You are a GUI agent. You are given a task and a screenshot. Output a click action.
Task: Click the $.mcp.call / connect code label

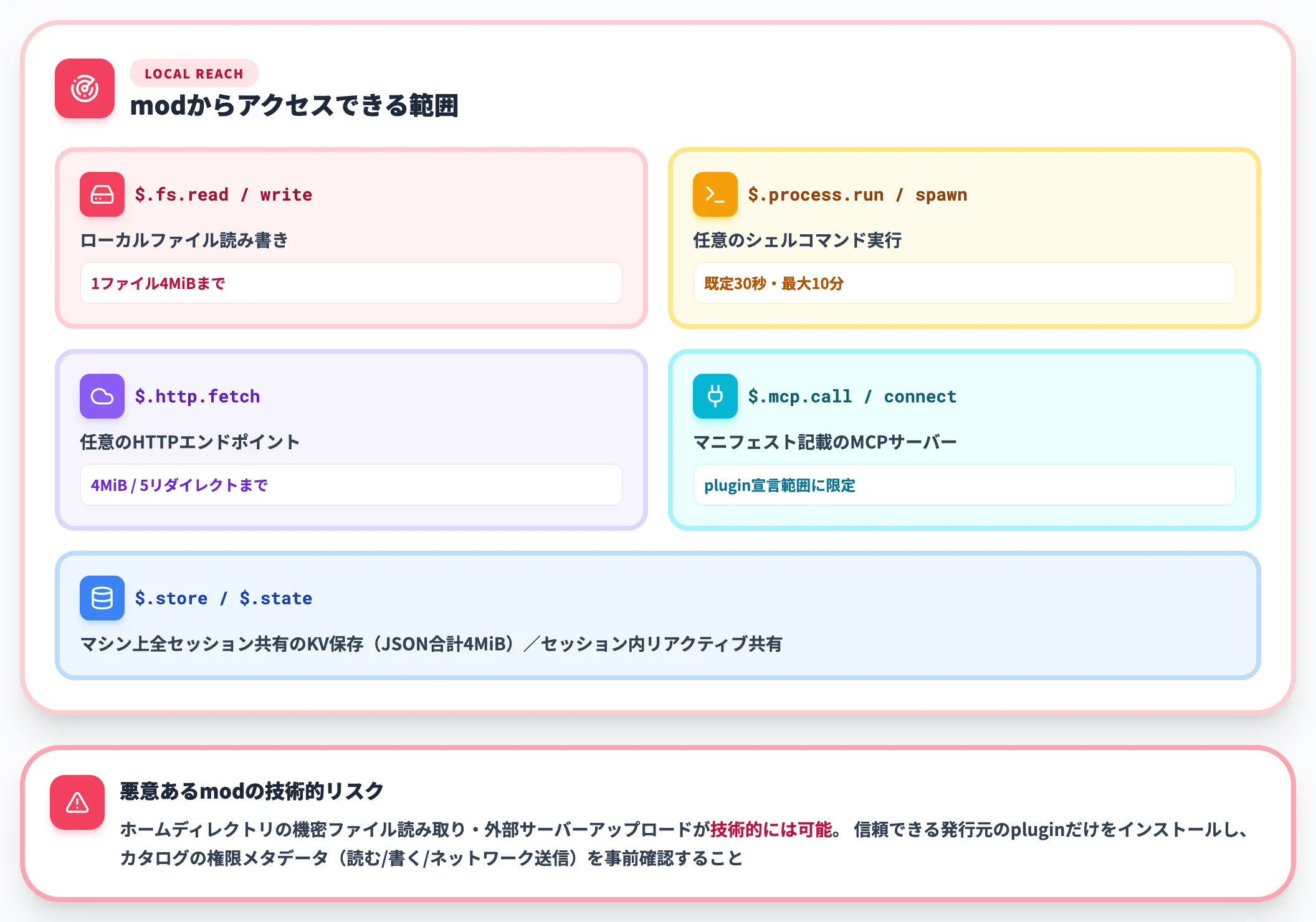point(852,396)
